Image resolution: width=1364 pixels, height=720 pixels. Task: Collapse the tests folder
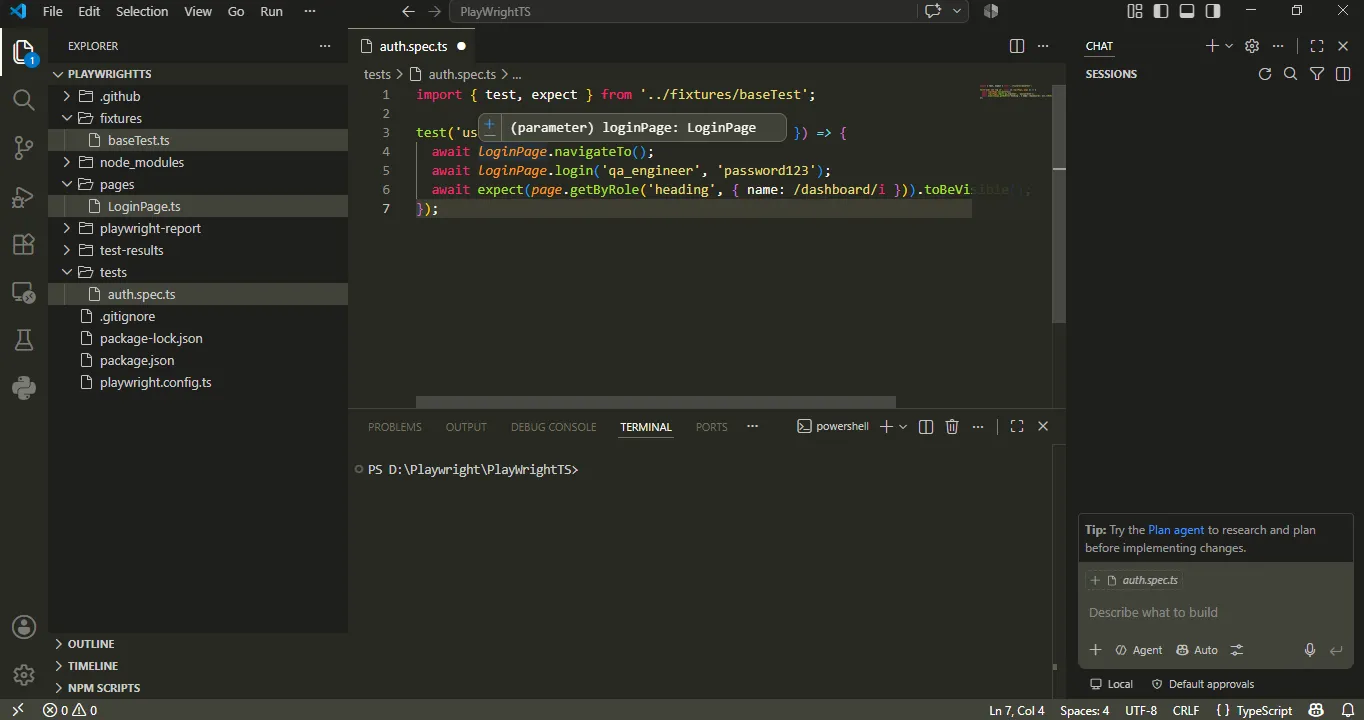point(67,272)
